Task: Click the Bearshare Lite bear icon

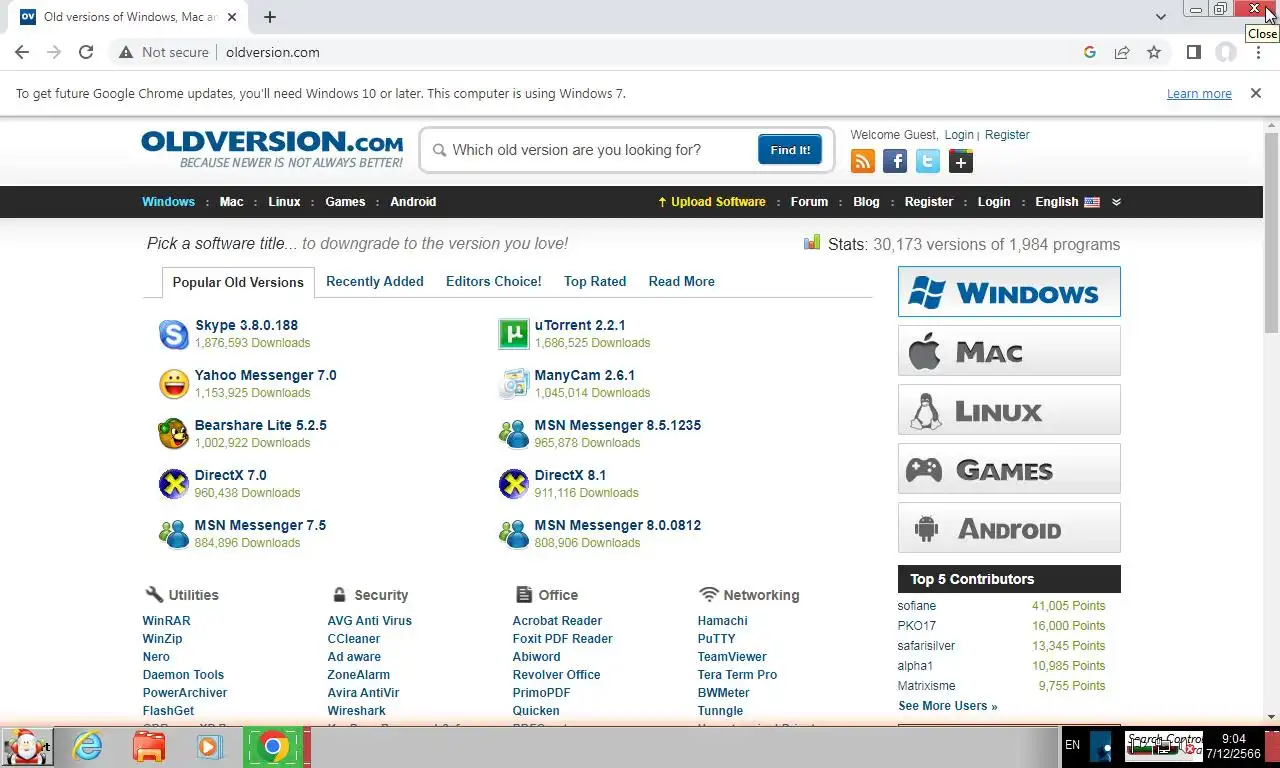Action: (x=174, y=434)
